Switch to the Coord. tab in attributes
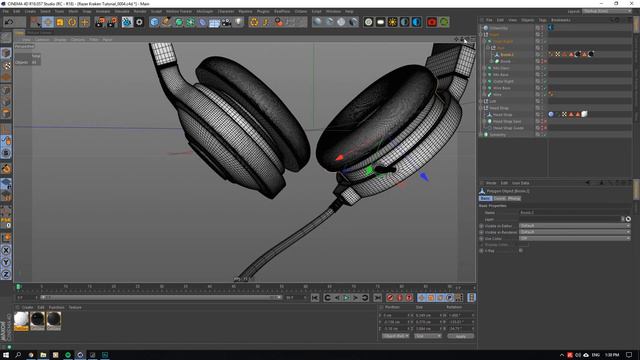640x360 pixels. tap(500, 198)
